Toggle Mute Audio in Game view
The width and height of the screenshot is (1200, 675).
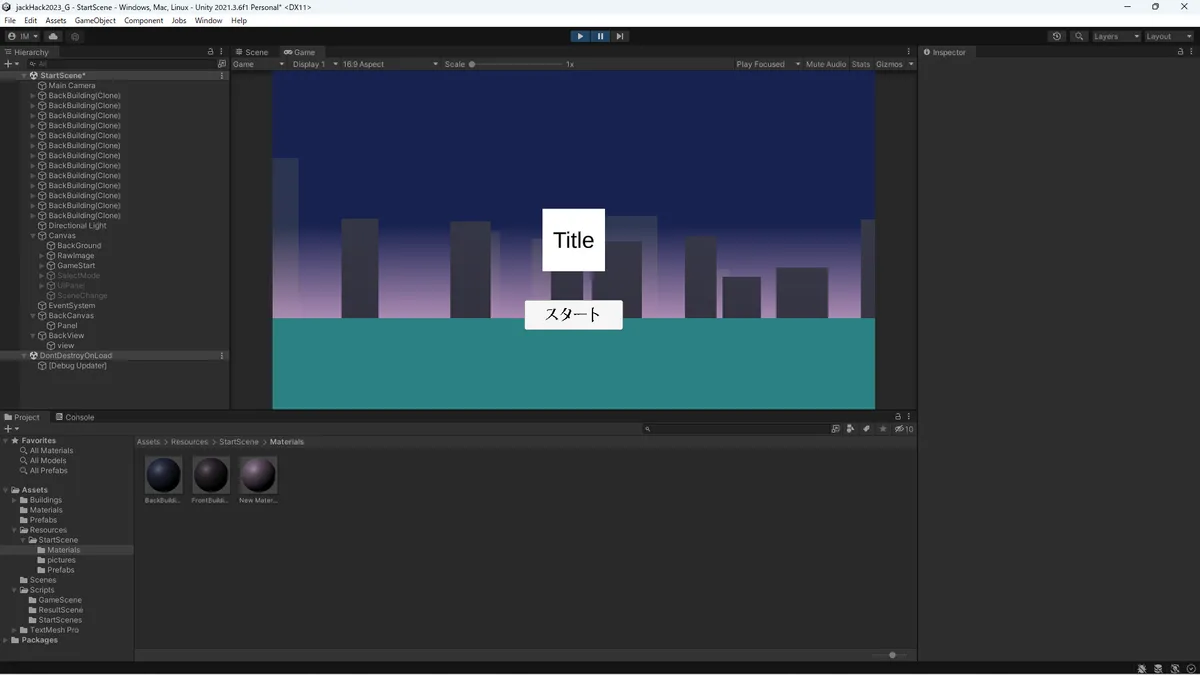825,64
